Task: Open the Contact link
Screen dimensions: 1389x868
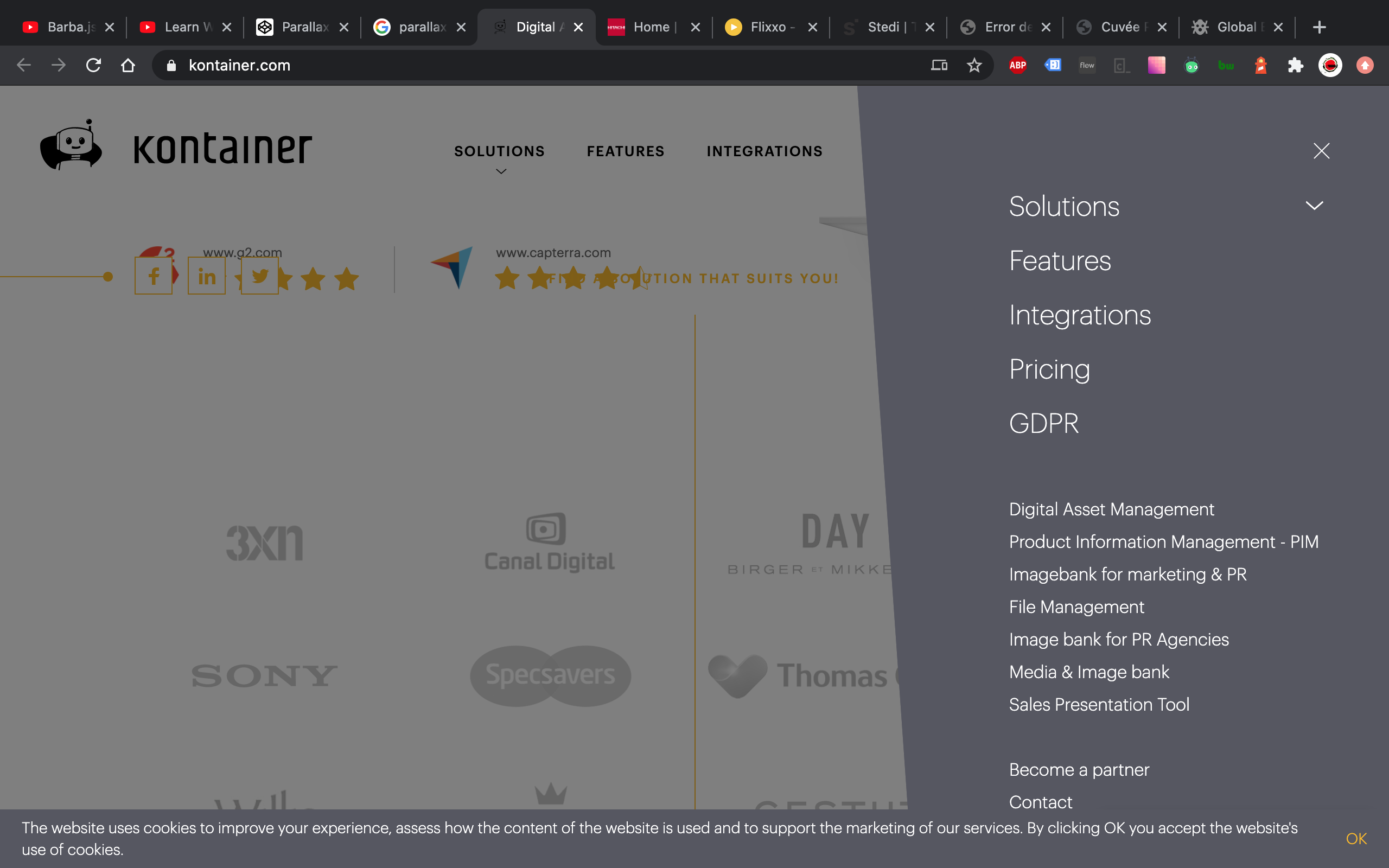Action: tap(1040, 802)
